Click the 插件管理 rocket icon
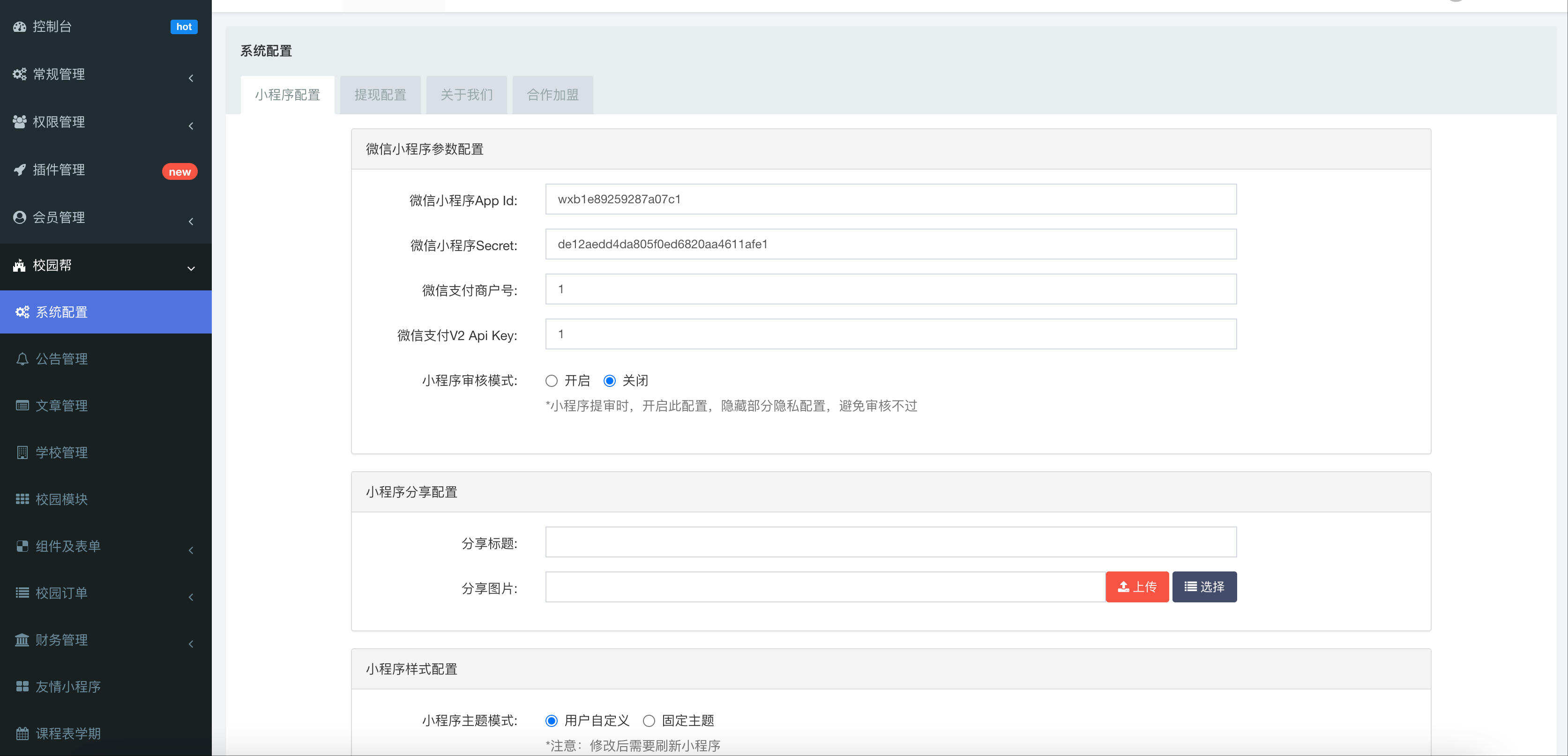Image resolution: width=1568 pixels, height=756 pixels. pyautogui.click(x=20, y=170)
